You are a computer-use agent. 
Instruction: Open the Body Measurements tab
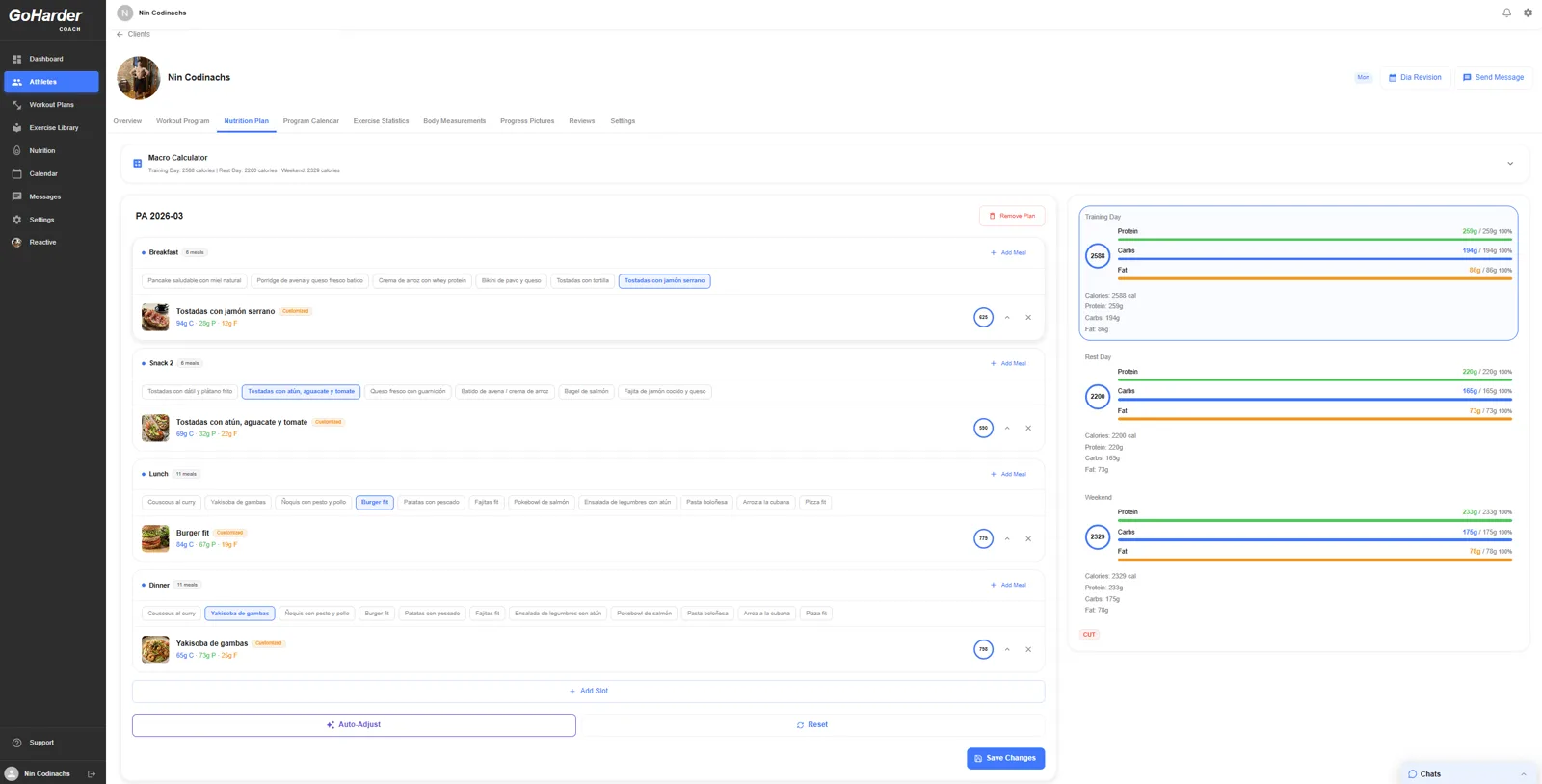(455, 121)
